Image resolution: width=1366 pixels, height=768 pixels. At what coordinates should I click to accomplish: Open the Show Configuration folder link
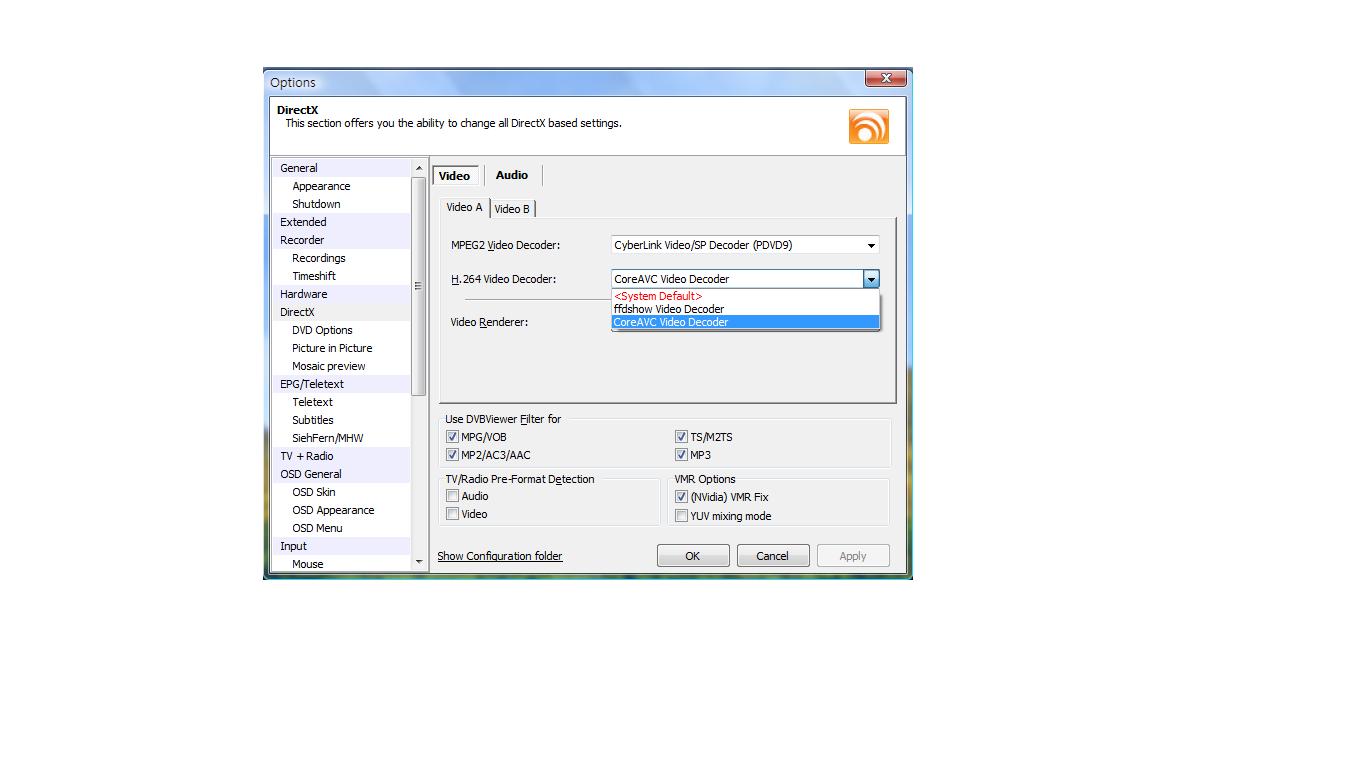tap(500, 556)
